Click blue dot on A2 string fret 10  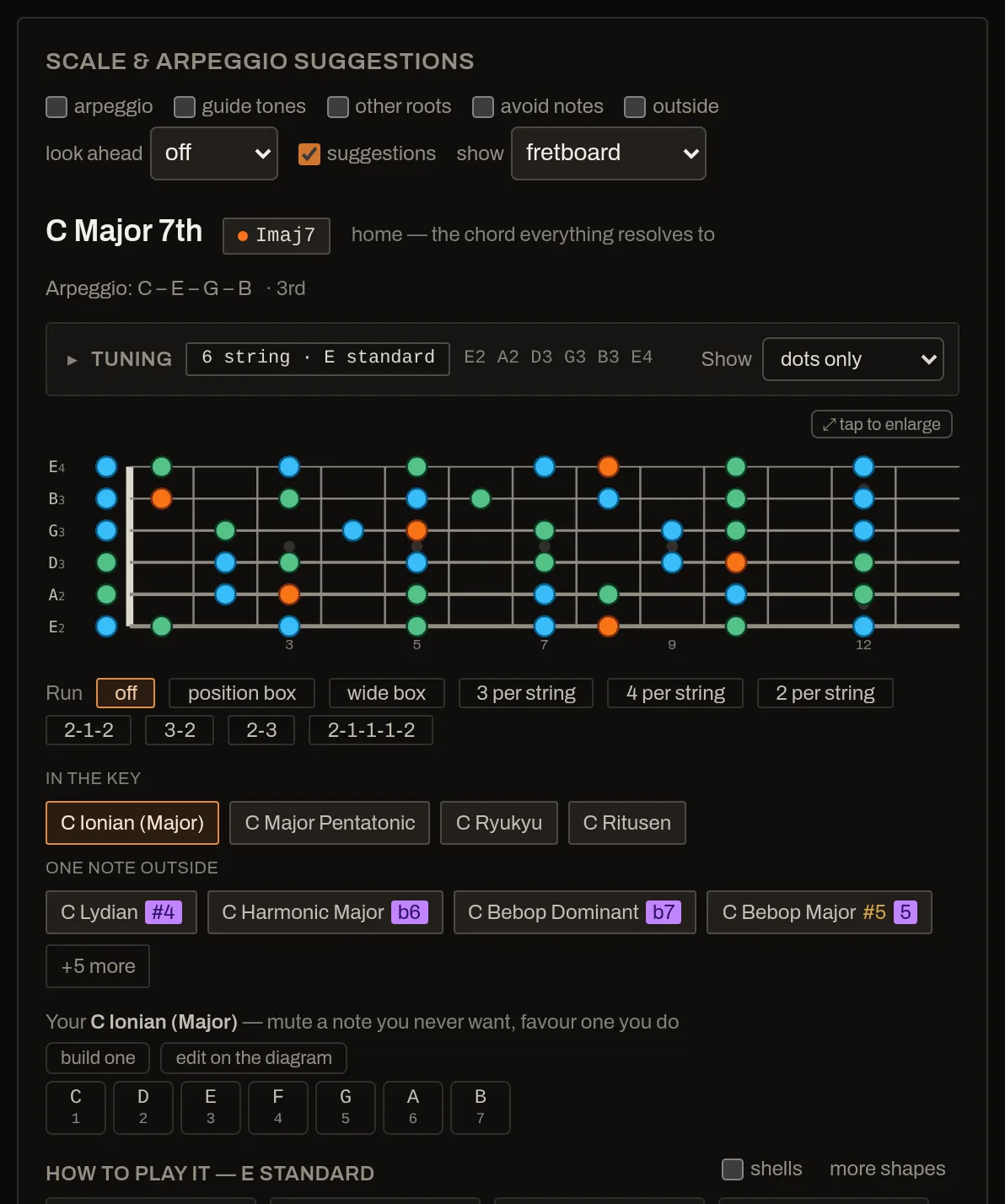[736, 594]
